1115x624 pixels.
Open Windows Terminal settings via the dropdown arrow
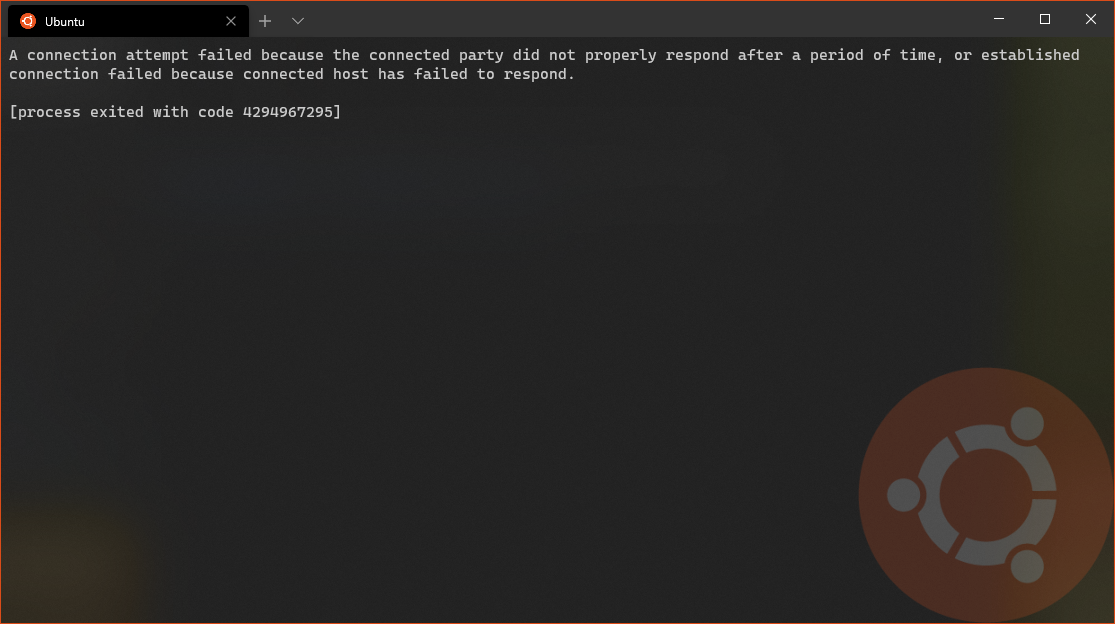[297, 21]
